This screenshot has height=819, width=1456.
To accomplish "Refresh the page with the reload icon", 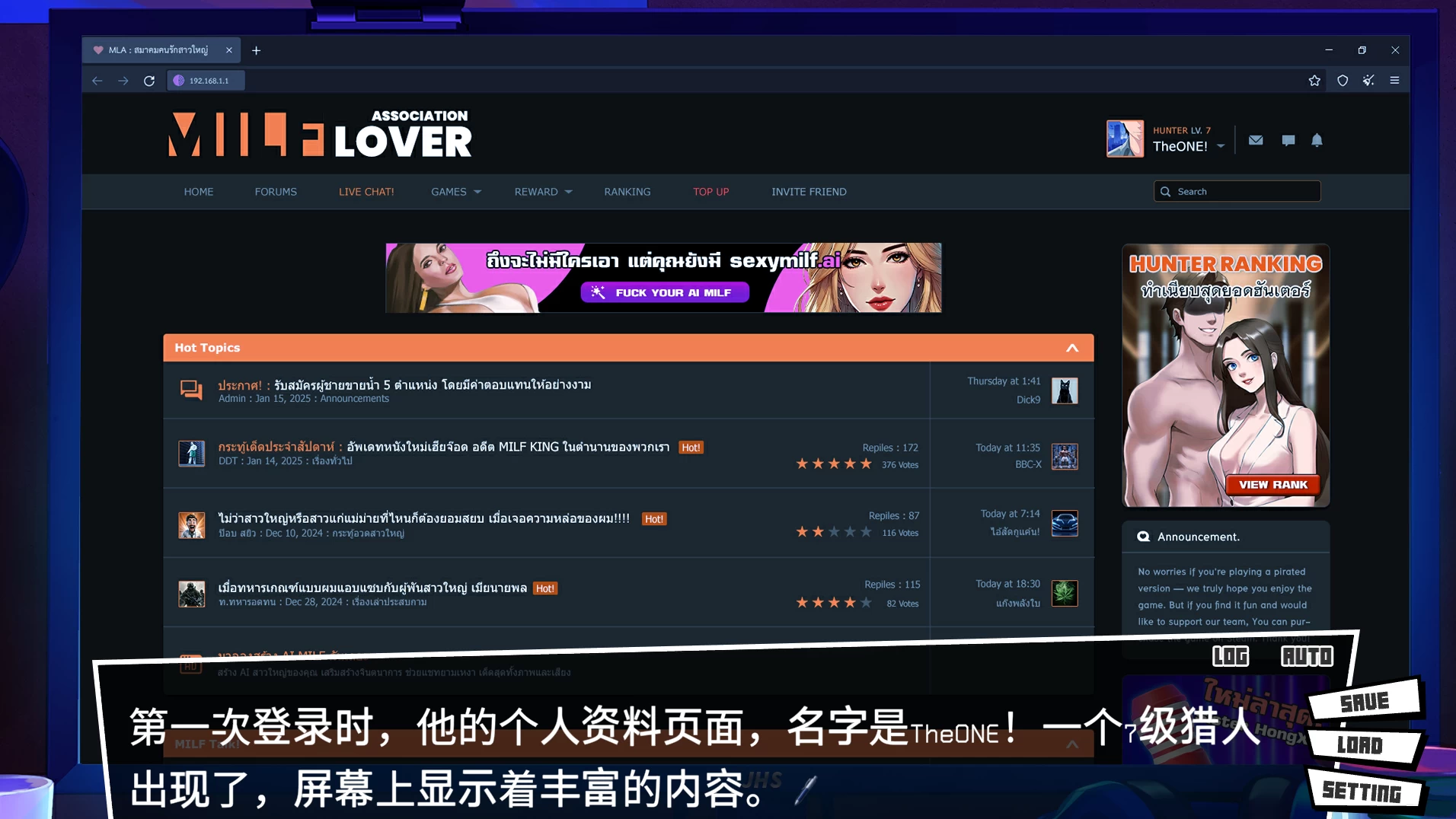I will tap(149, 80).
